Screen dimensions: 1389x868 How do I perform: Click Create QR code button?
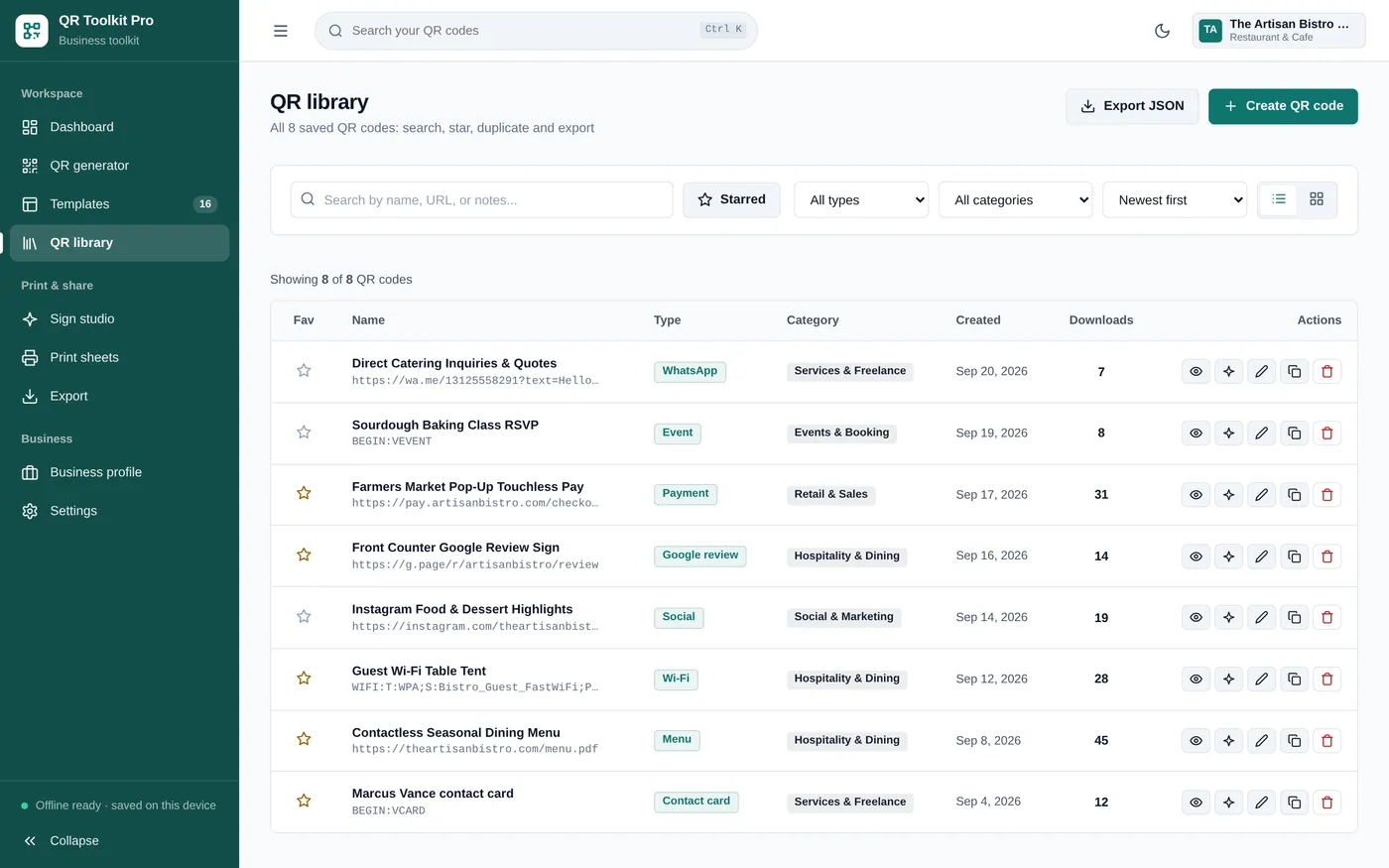tap(1283, 106)
